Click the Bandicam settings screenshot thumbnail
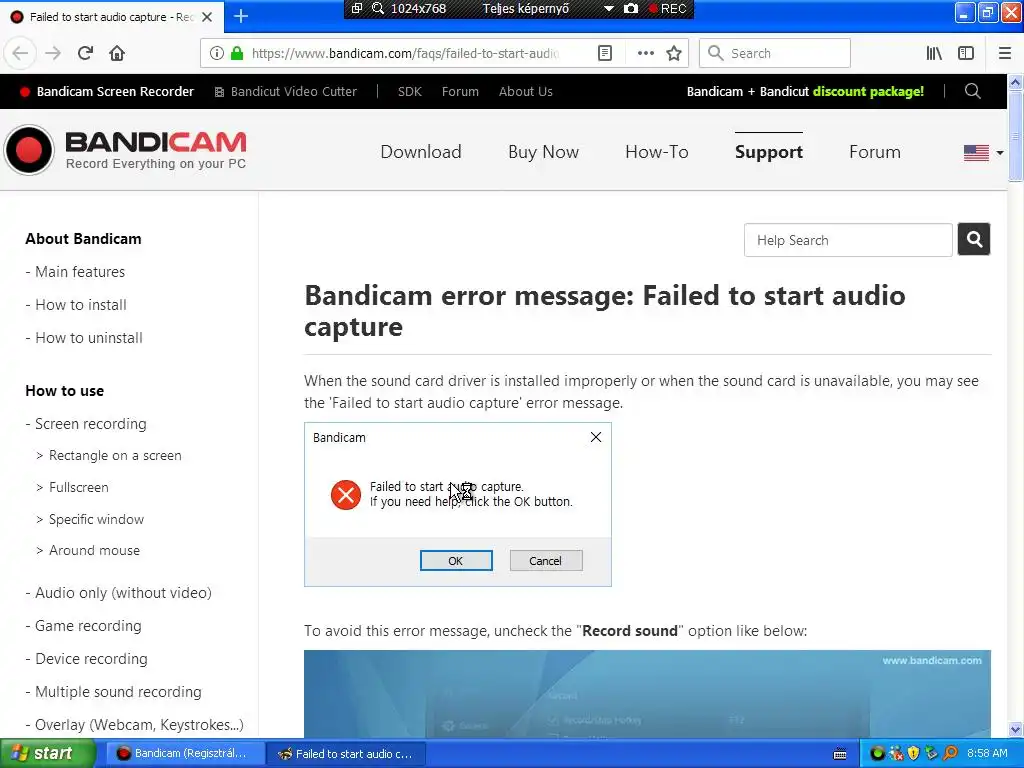 click(x=647, y=694)
